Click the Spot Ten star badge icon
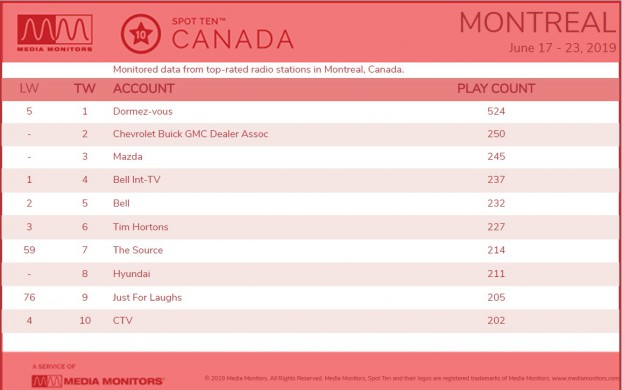622x390 pixels. point(141,34)
